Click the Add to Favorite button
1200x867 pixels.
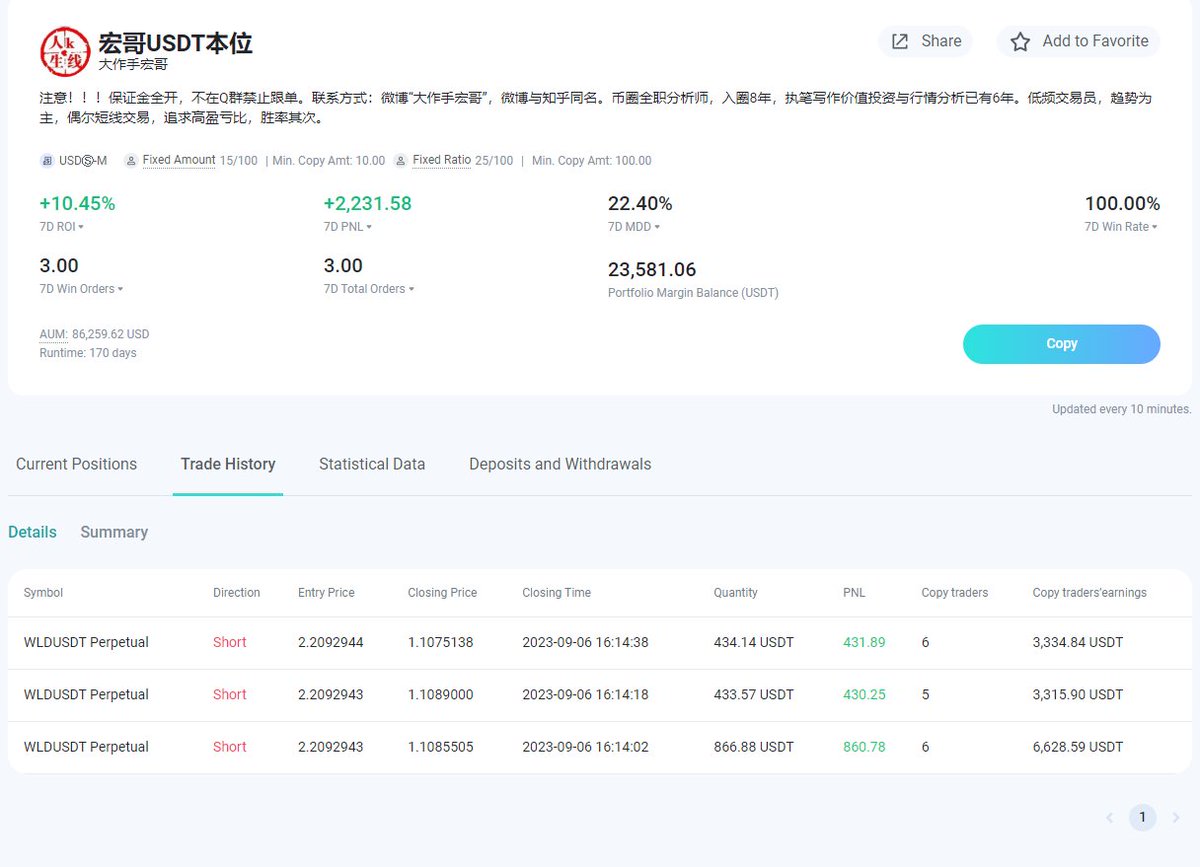[x=1078, y=41]
